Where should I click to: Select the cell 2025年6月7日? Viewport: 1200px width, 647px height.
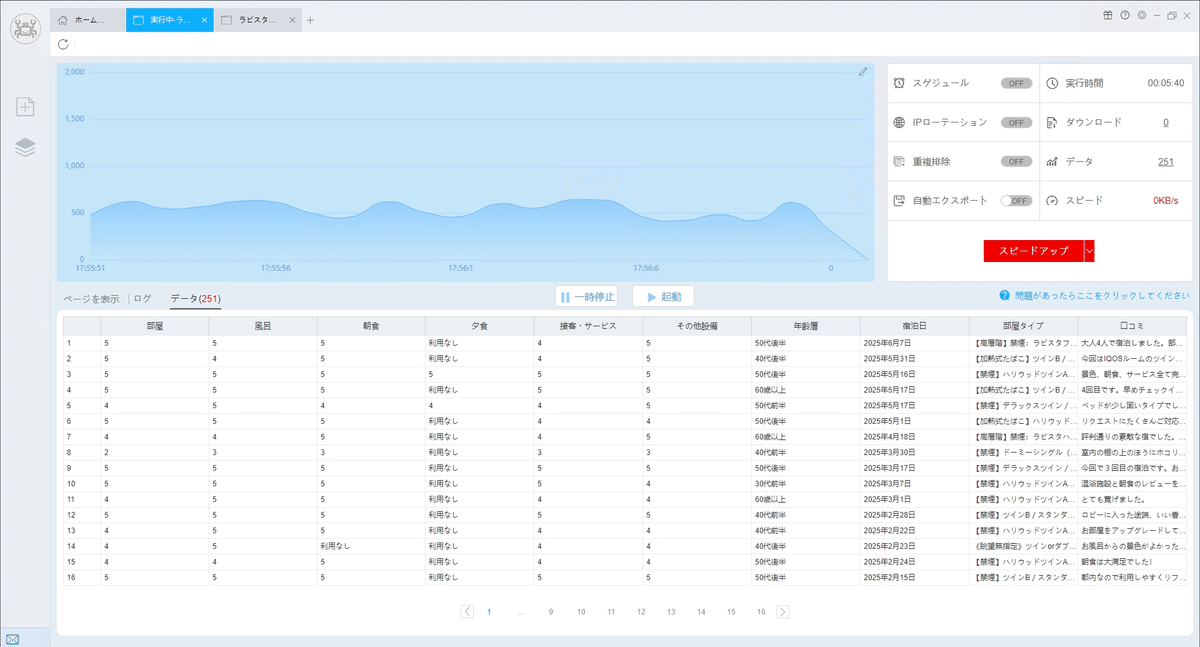(x=913, y=343)
